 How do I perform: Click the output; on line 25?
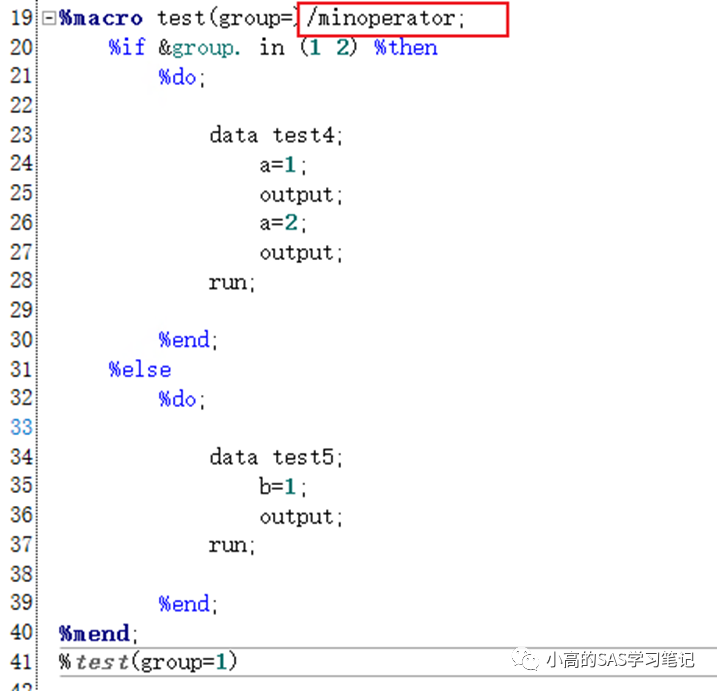pyautogui.click(x=301, y=194)
